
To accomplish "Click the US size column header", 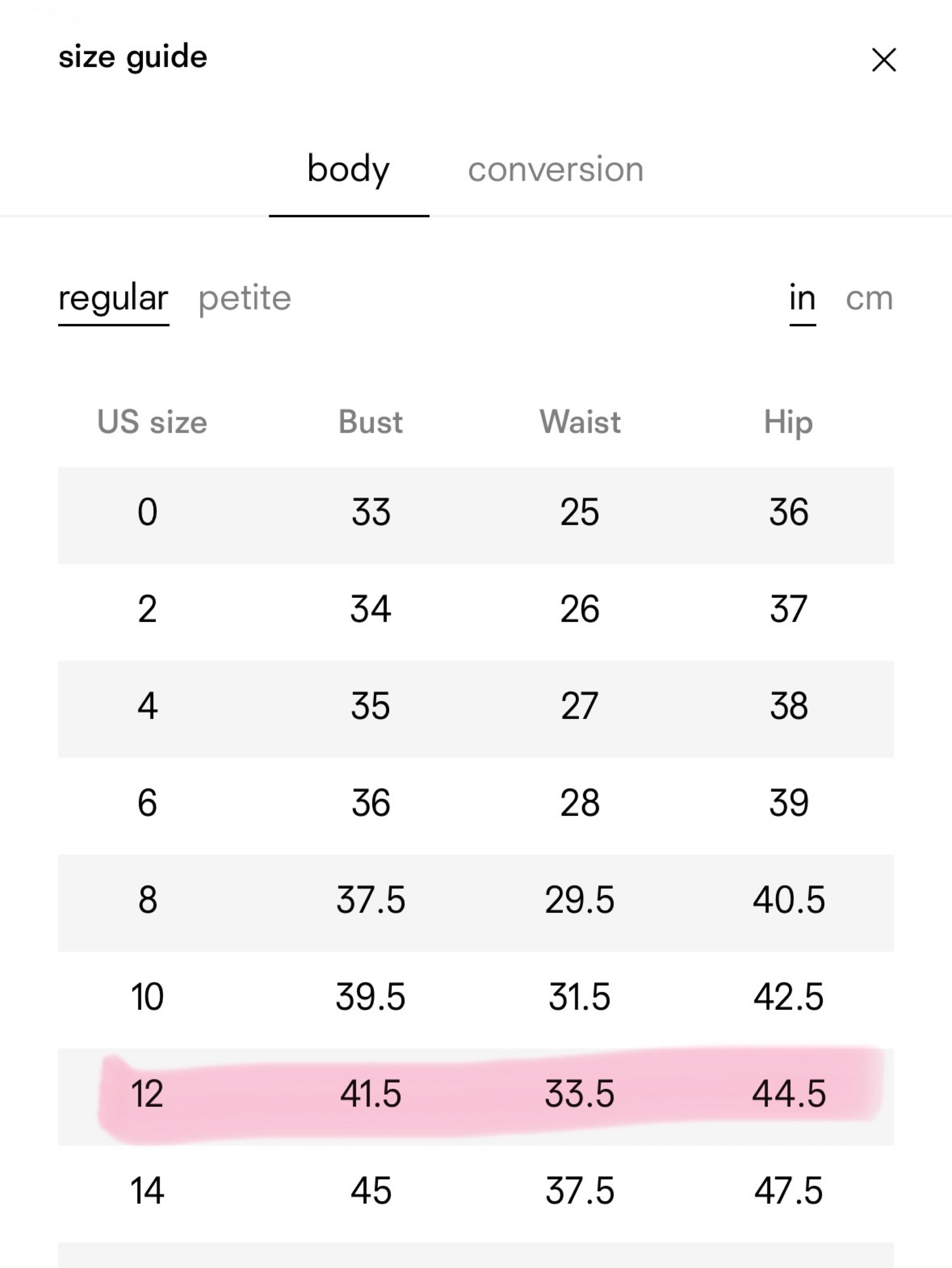I will (152, 422).
